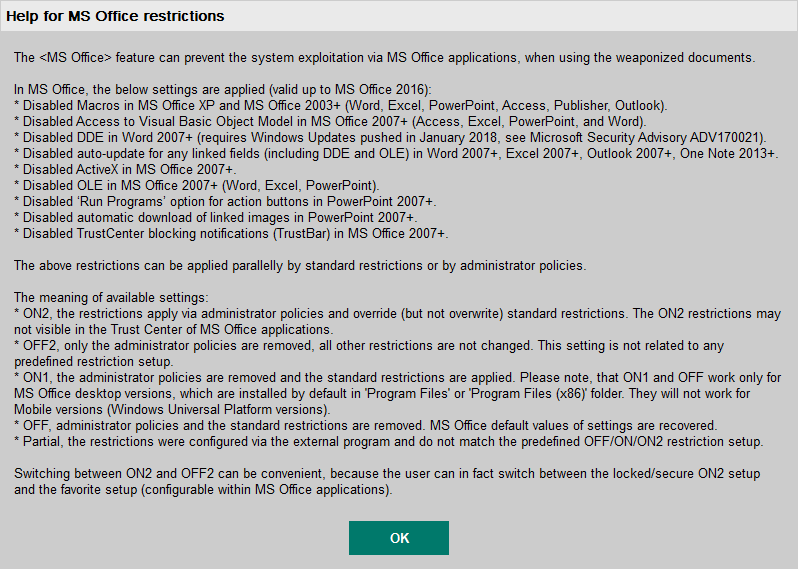Click the 'Disabled OLE in MS Office 2007+' line
798x569 pixels.
(195, 185)
